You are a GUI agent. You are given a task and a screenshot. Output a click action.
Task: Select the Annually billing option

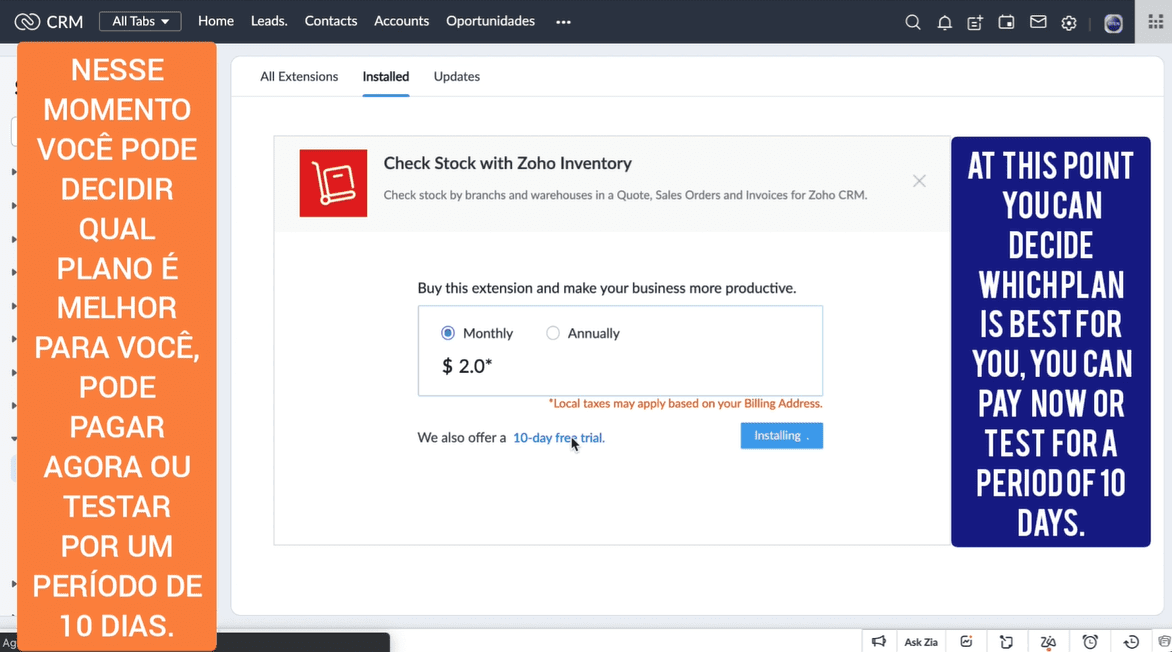click(553, 333)
